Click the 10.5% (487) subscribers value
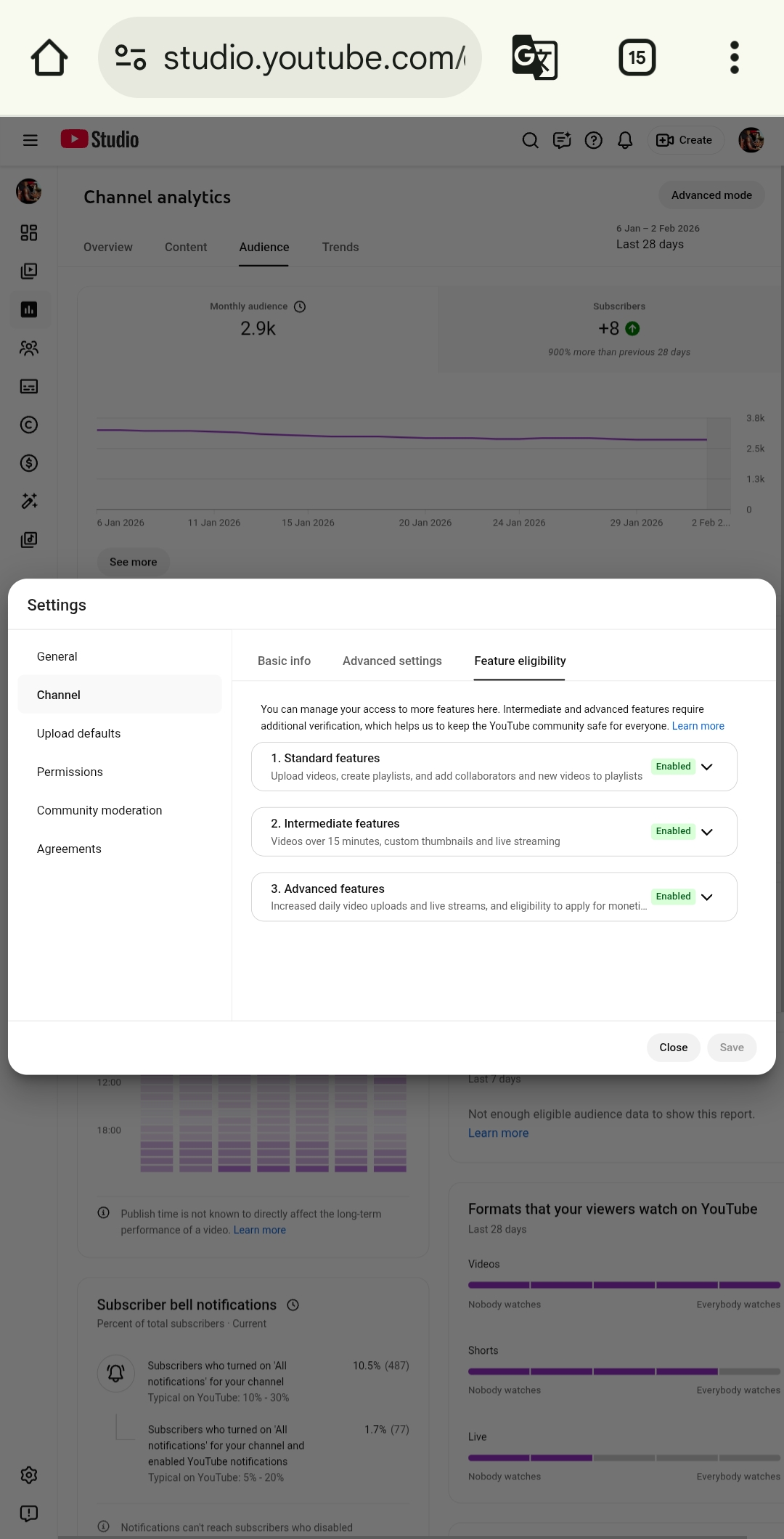This screenshot has height=1539, width=784. (x=381, y=1365)
